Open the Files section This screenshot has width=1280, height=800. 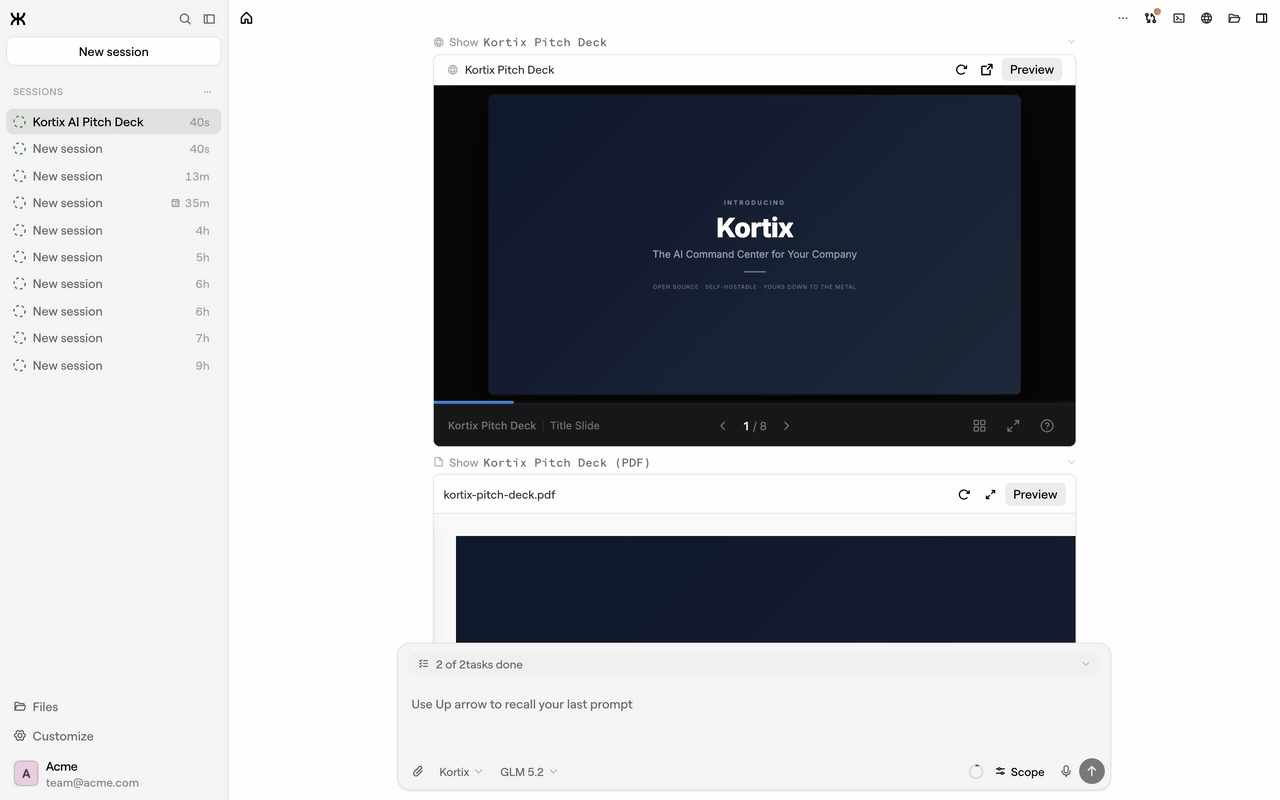36,707
